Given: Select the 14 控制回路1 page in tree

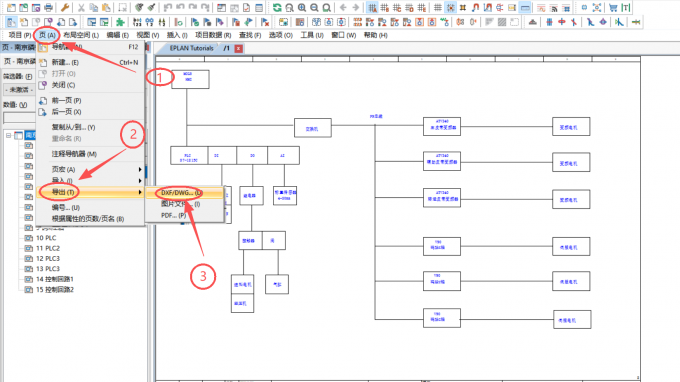Looking at the screenshot, I should tap(54, 279).
